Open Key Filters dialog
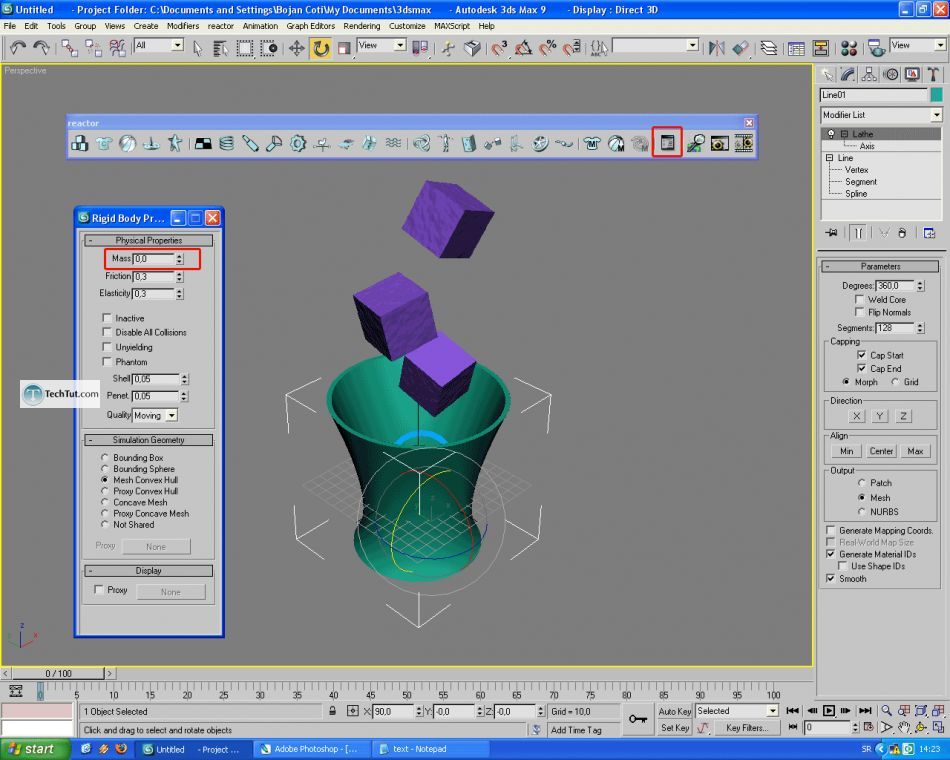 click(x=746, y=728)
